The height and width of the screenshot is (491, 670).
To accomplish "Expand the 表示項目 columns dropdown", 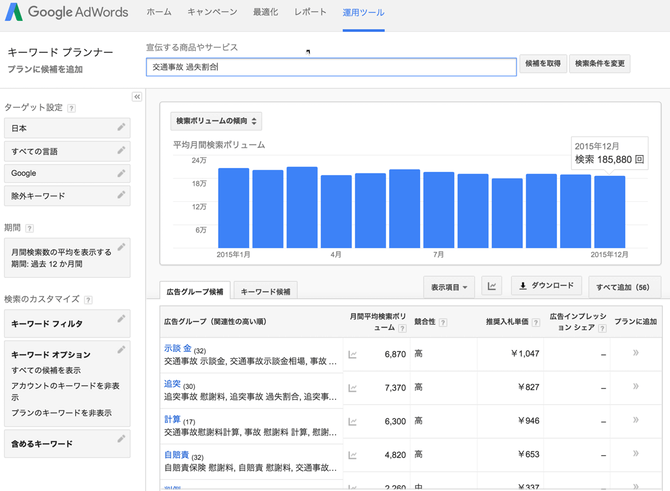I will point(449,286).
